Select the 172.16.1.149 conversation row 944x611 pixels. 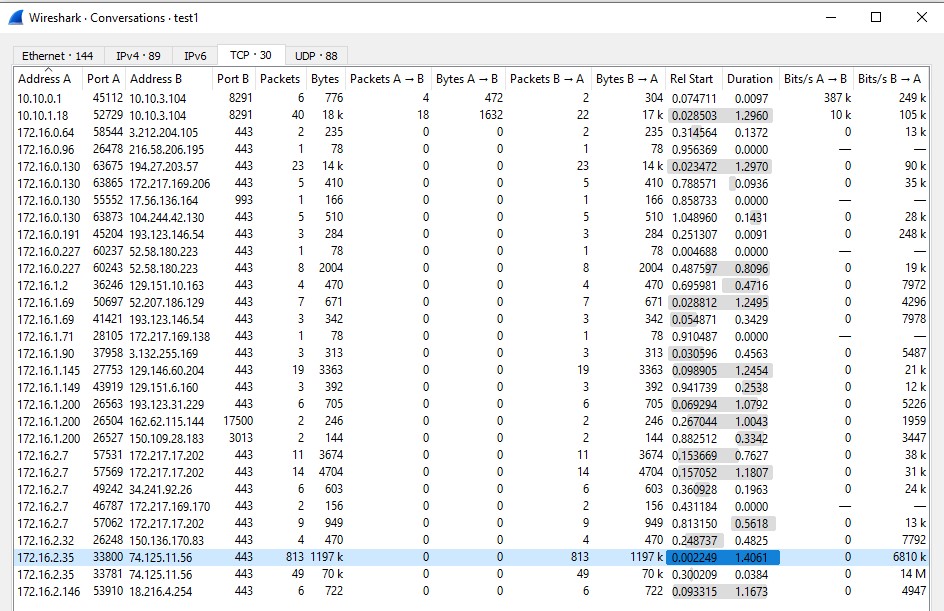[471, 387]
